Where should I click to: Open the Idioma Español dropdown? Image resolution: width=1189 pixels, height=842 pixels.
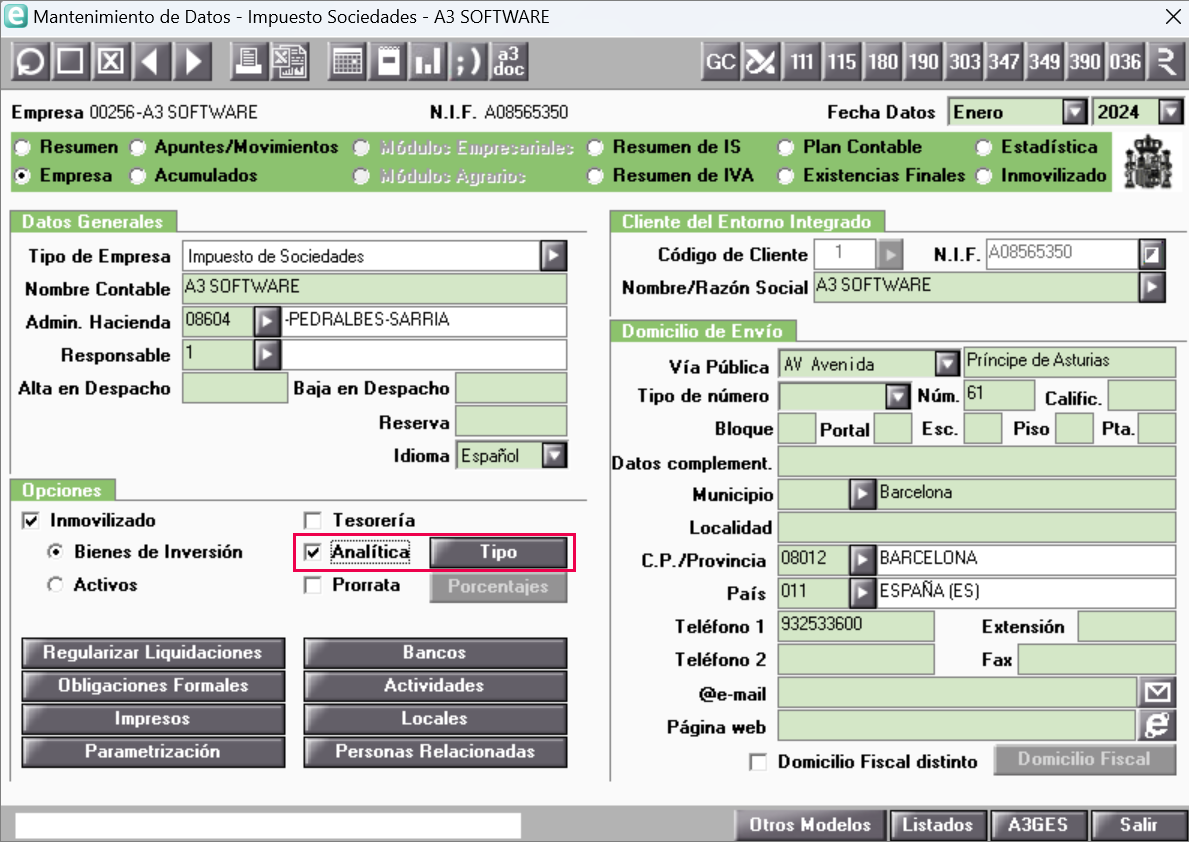pos(555,455)
